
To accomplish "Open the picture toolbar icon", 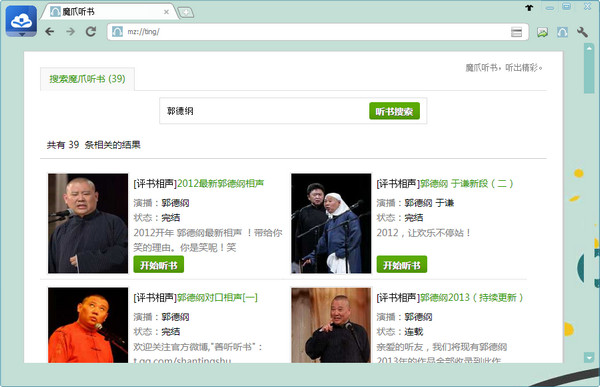I will [x=542, y=32].
